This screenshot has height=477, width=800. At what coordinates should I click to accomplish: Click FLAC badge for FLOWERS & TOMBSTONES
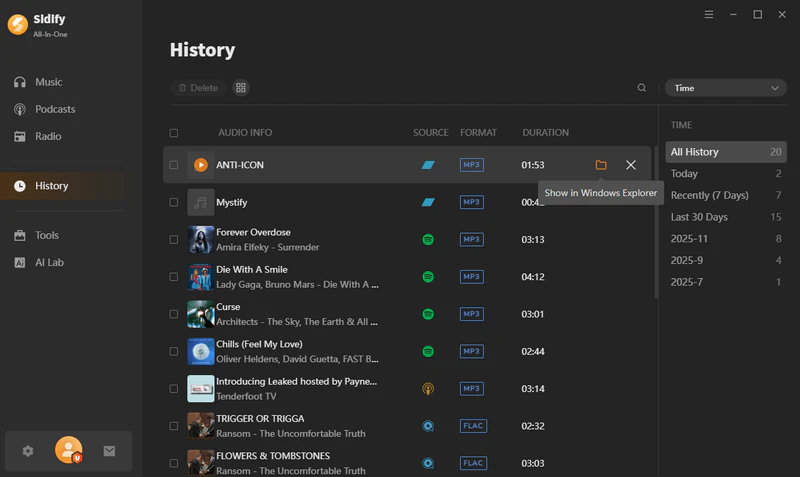[x=473, y=463]
